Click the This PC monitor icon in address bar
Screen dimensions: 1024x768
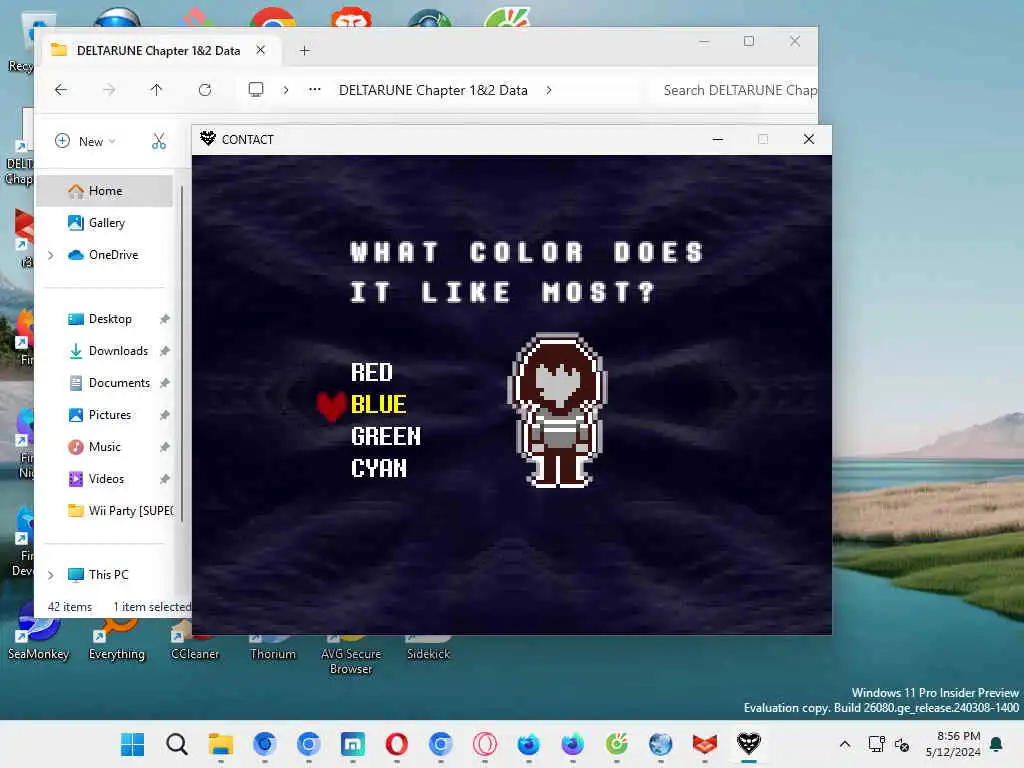(256, 89)
